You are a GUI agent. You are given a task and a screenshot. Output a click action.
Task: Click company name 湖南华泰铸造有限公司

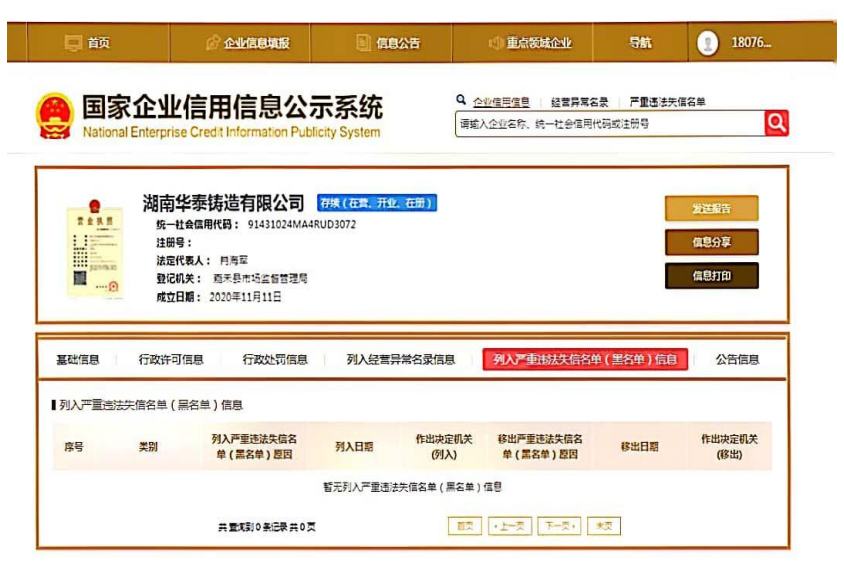click(223, 203)
